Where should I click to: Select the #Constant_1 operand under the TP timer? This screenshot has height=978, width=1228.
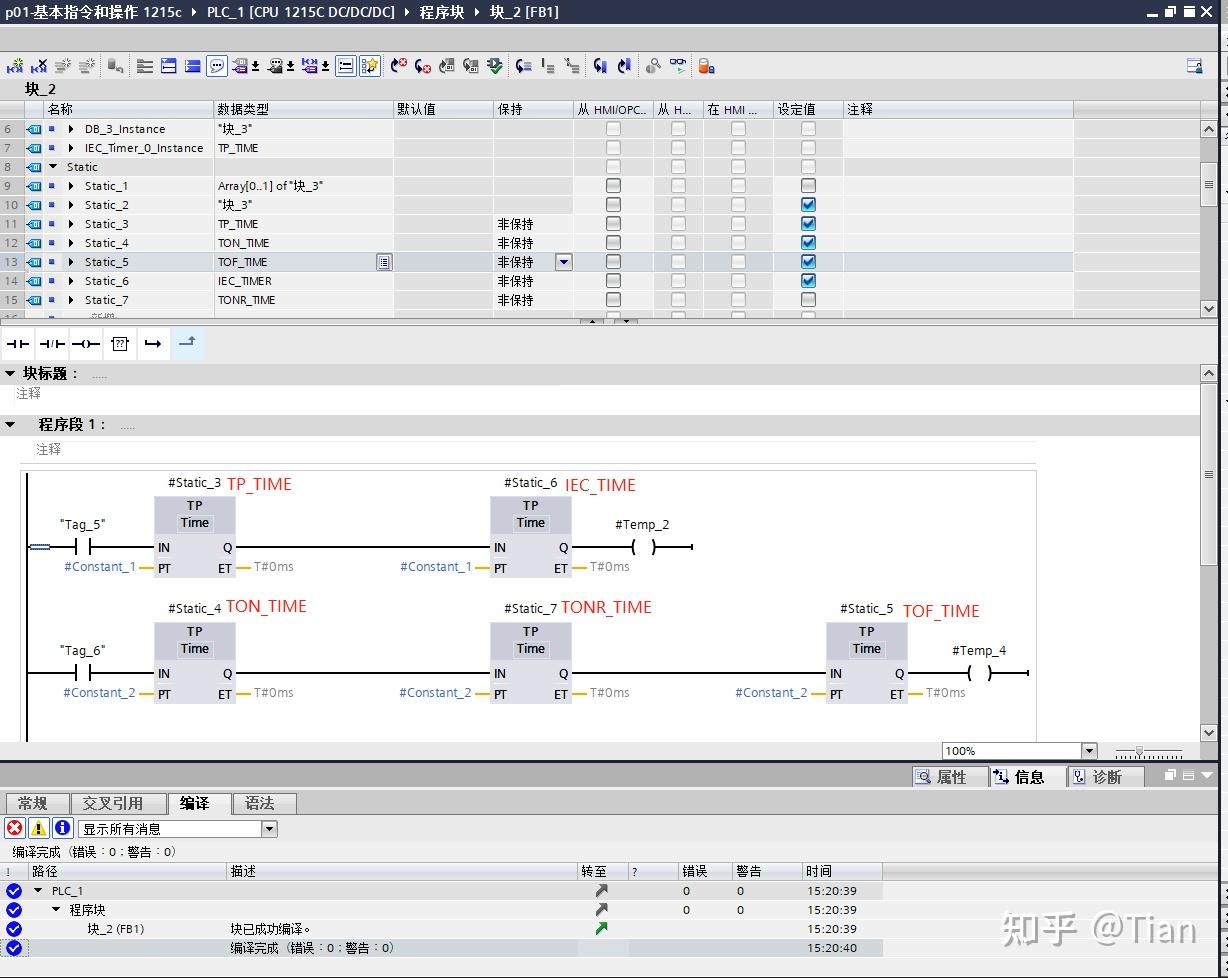tap(100, 566)
